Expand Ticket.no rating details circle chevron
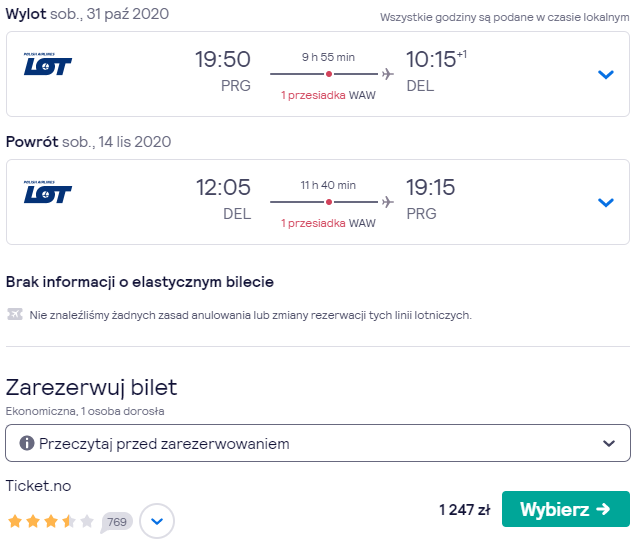Screen dimensions: 637x543 pos(157,521)
